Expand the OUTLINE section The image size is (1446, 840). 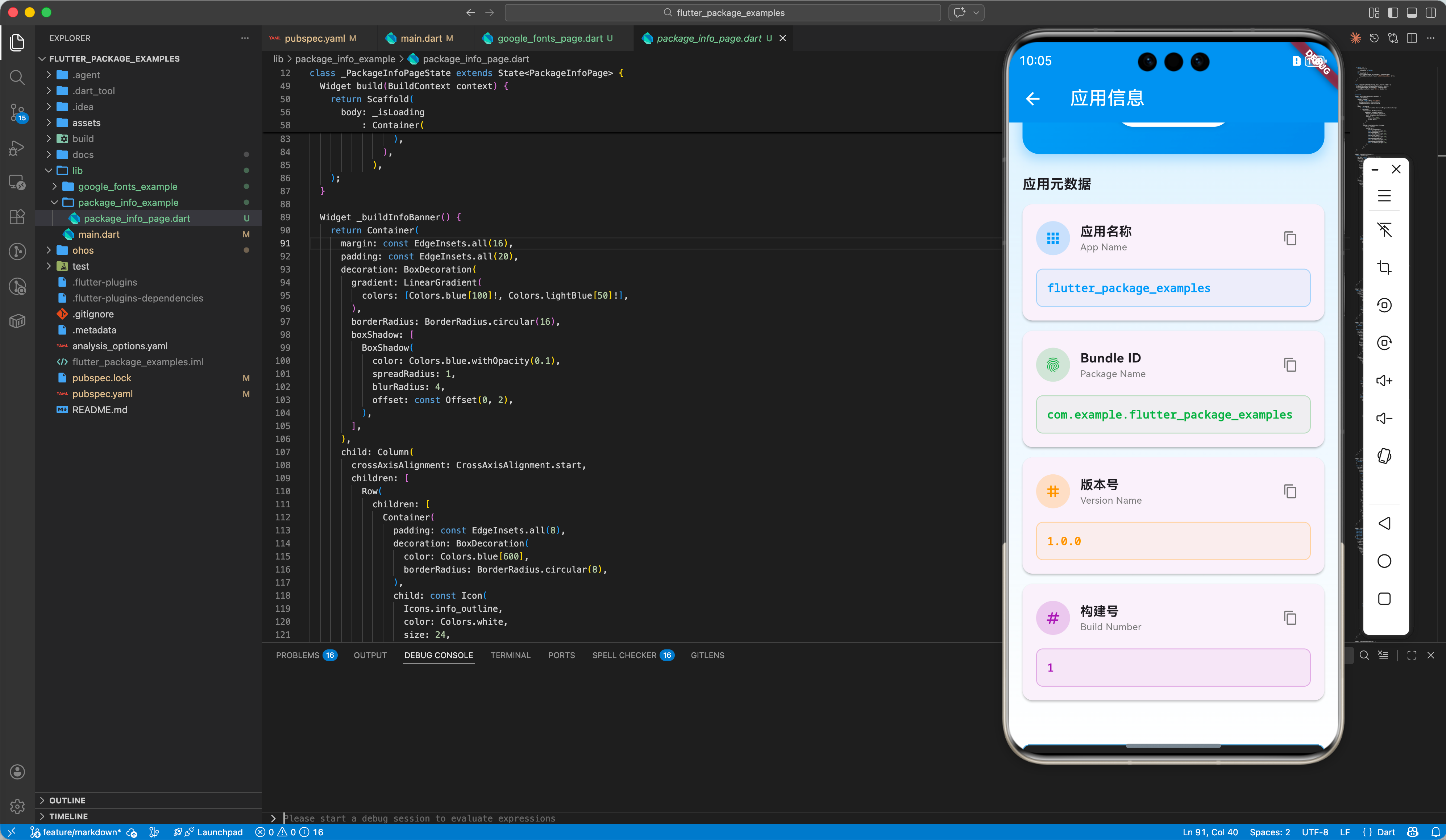(x=67, y=800)
